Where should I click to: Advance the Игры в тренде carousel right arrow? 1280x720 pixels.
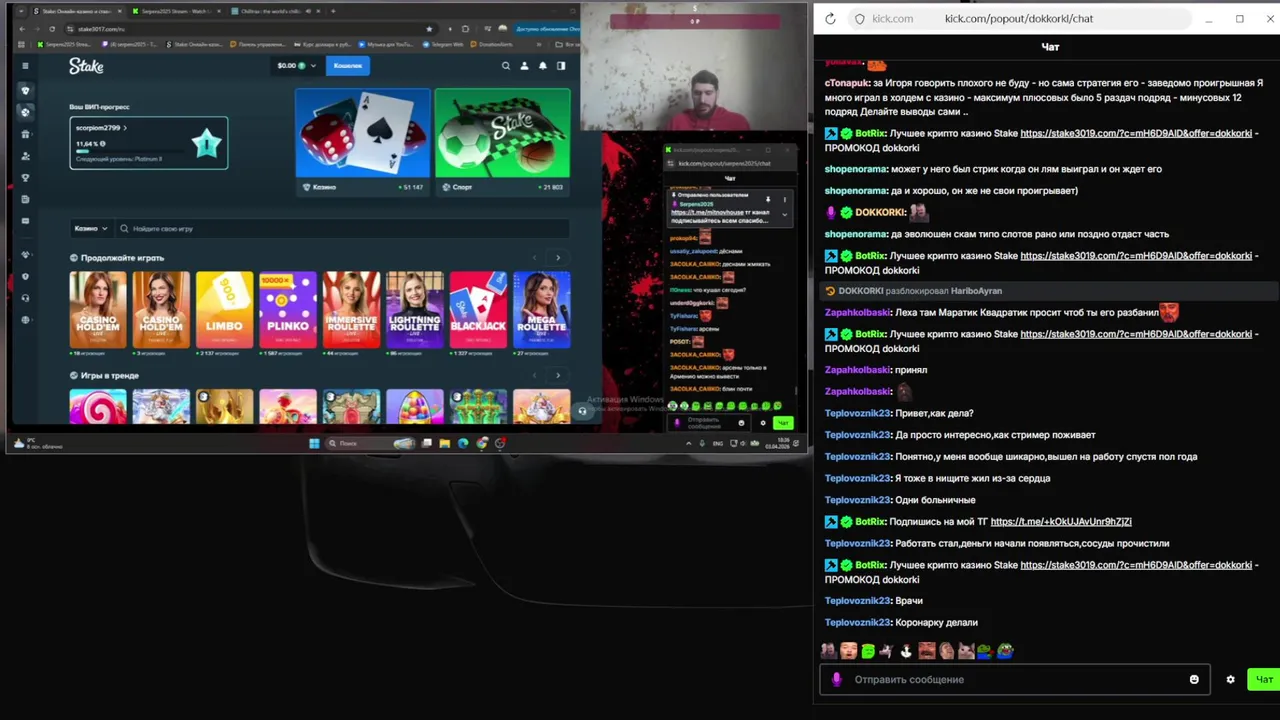coord(558,376)
